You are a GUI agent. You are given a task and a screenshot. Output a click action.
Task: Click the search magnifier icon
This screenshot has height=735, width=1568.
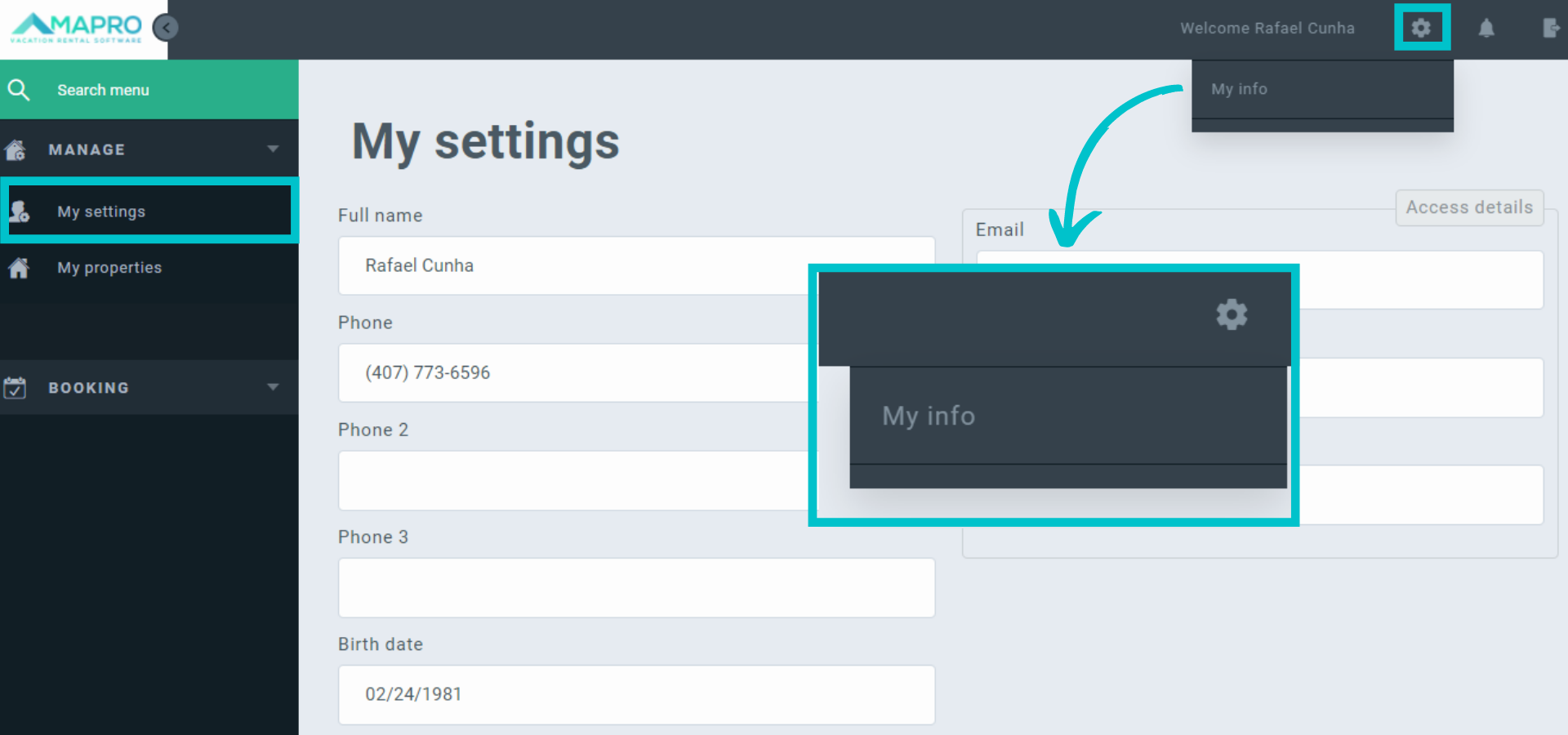(x=19, y=90)
